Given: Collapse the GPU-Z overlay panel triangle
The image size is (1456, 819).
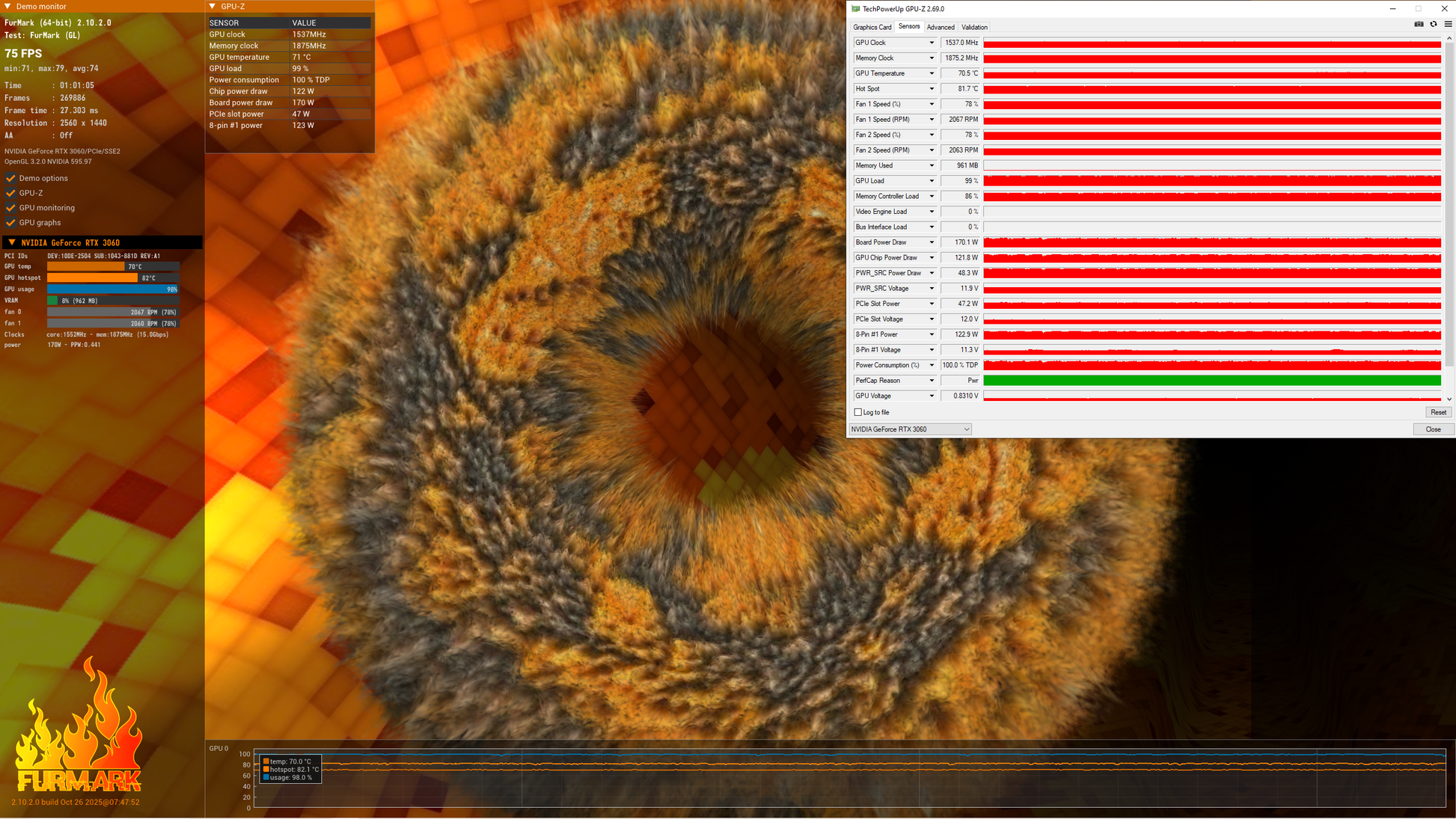Looking at the screenshot, I should [212, 7].
